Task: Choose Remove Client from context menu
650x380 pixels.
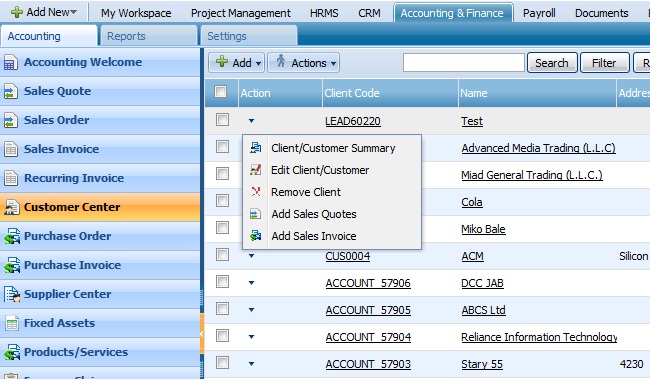Action: [x=332, y=192]
